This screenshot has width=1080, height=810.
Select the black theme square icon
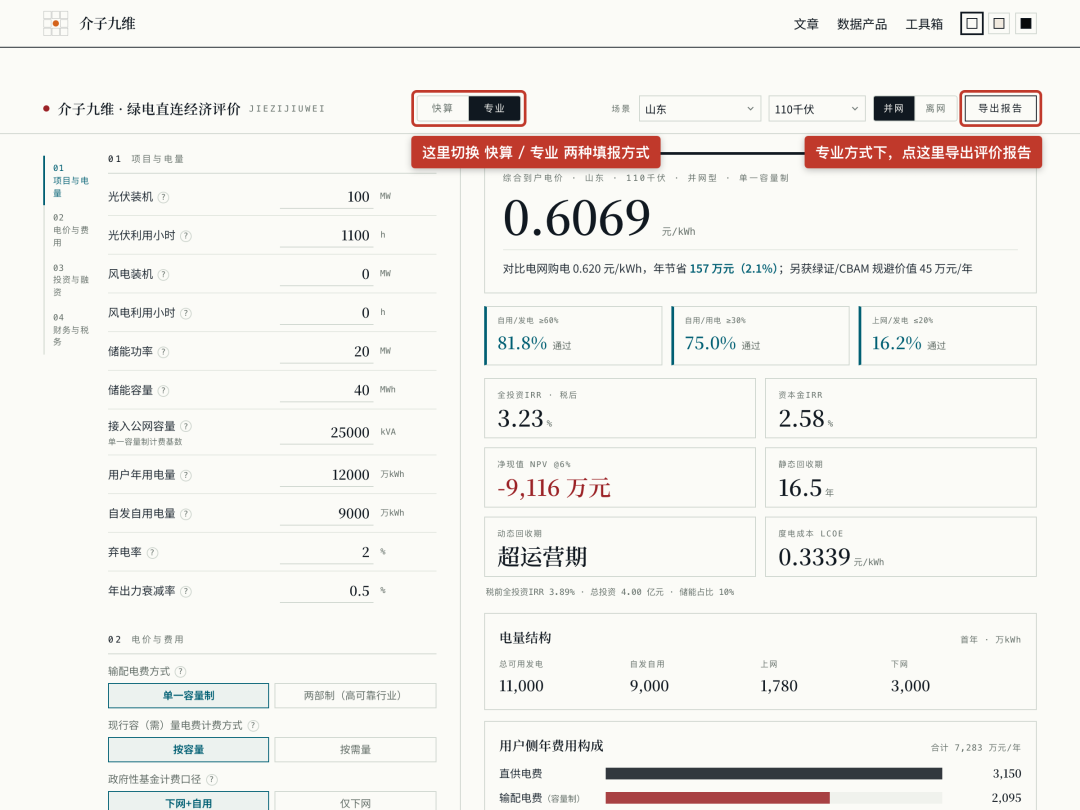click(x=1026, y=23)
